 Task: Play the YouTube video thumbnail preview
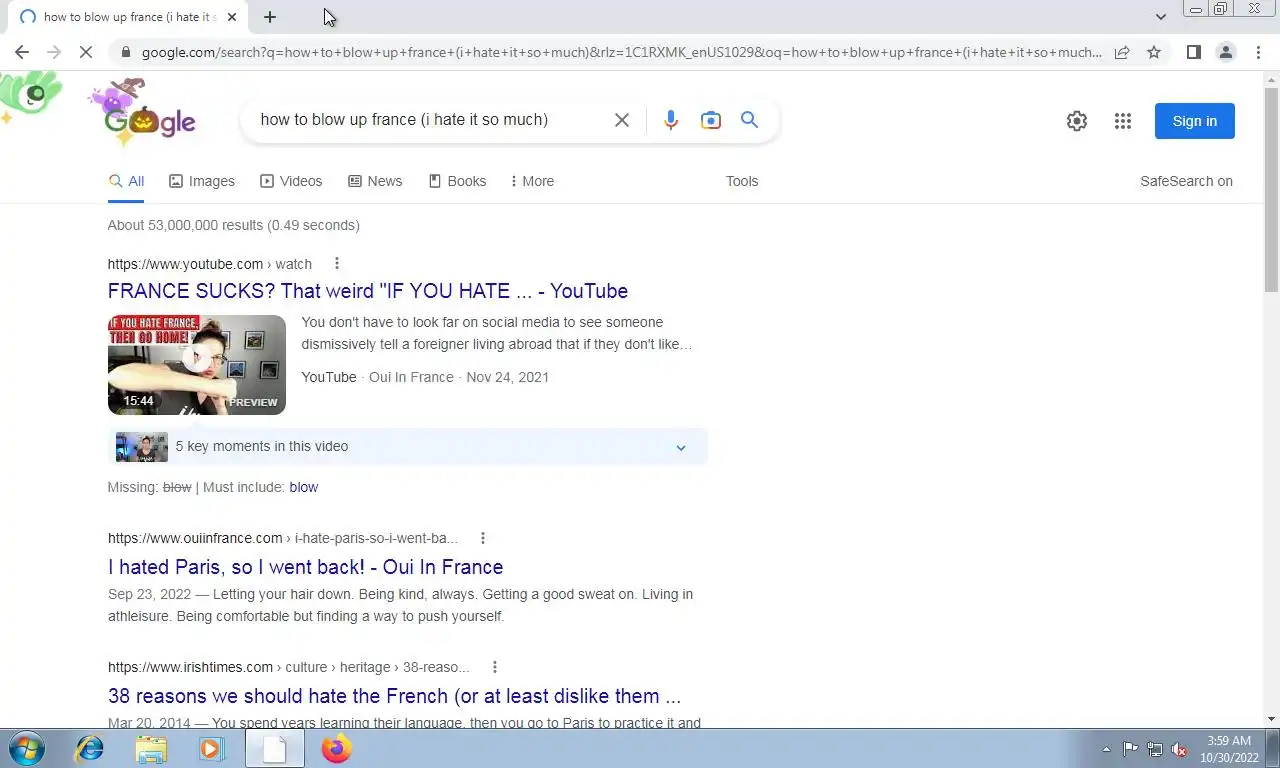point(197,365)
